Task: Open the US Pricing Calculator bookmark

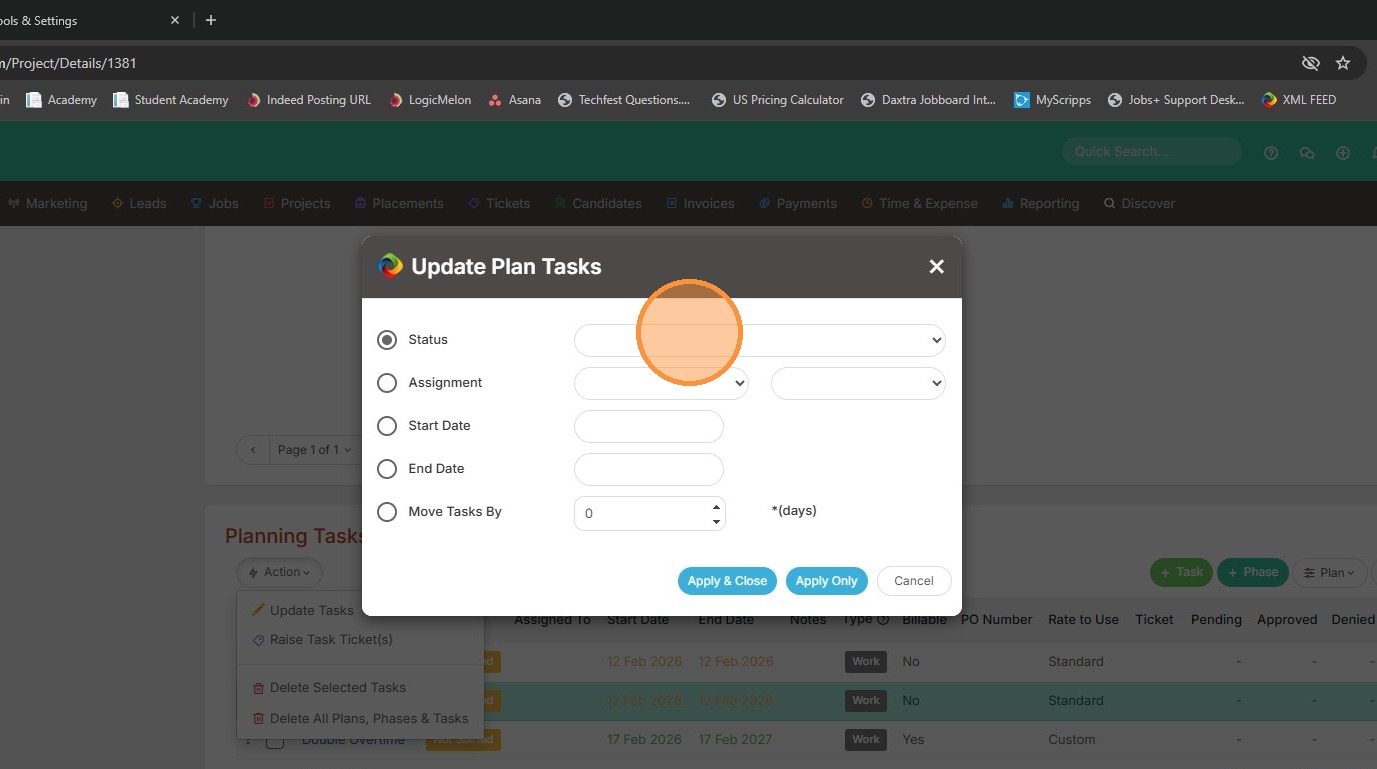Action: (777, 100)
